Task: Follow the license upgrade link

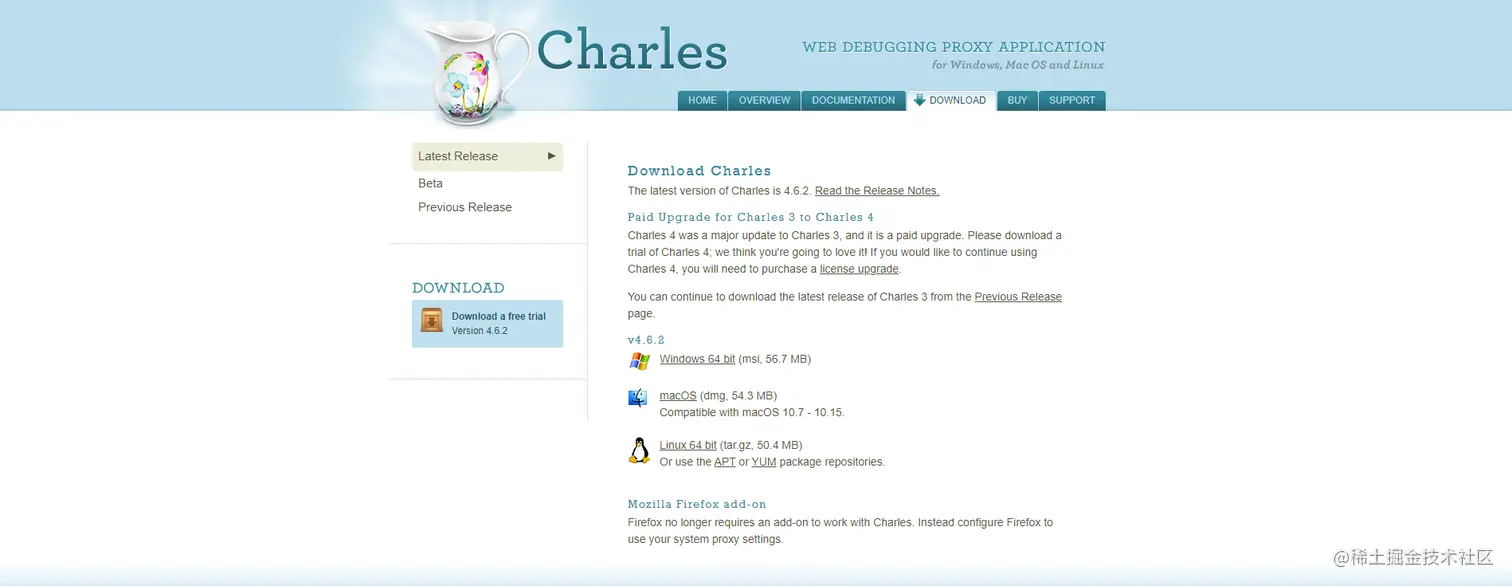Action: point(859,269)
